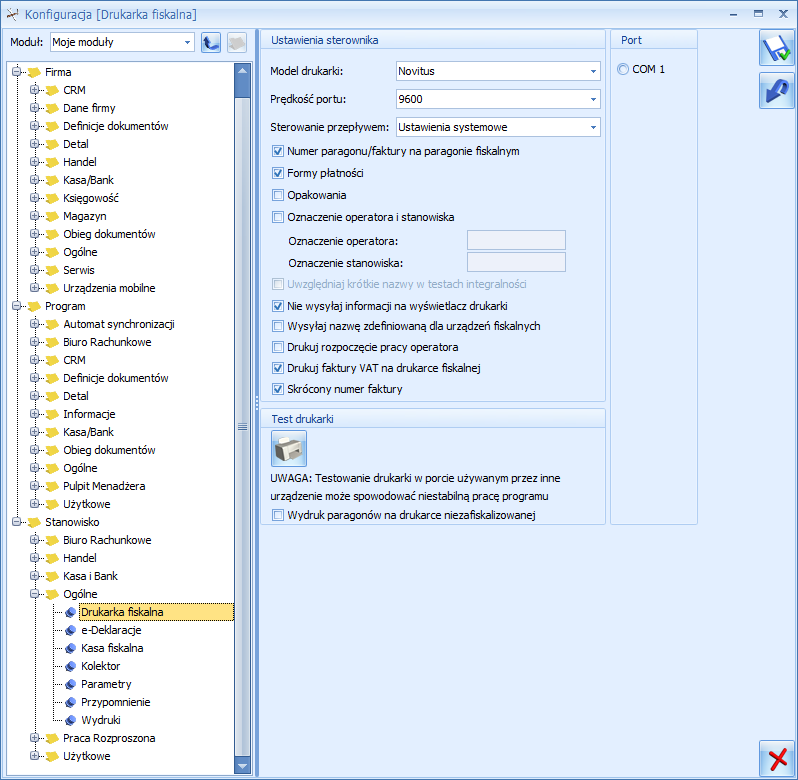Click the Urządzenia mobilne folder icon
The width and height of the screenshot is (798, 780).
pyautogui.click(x=52, y=288)
